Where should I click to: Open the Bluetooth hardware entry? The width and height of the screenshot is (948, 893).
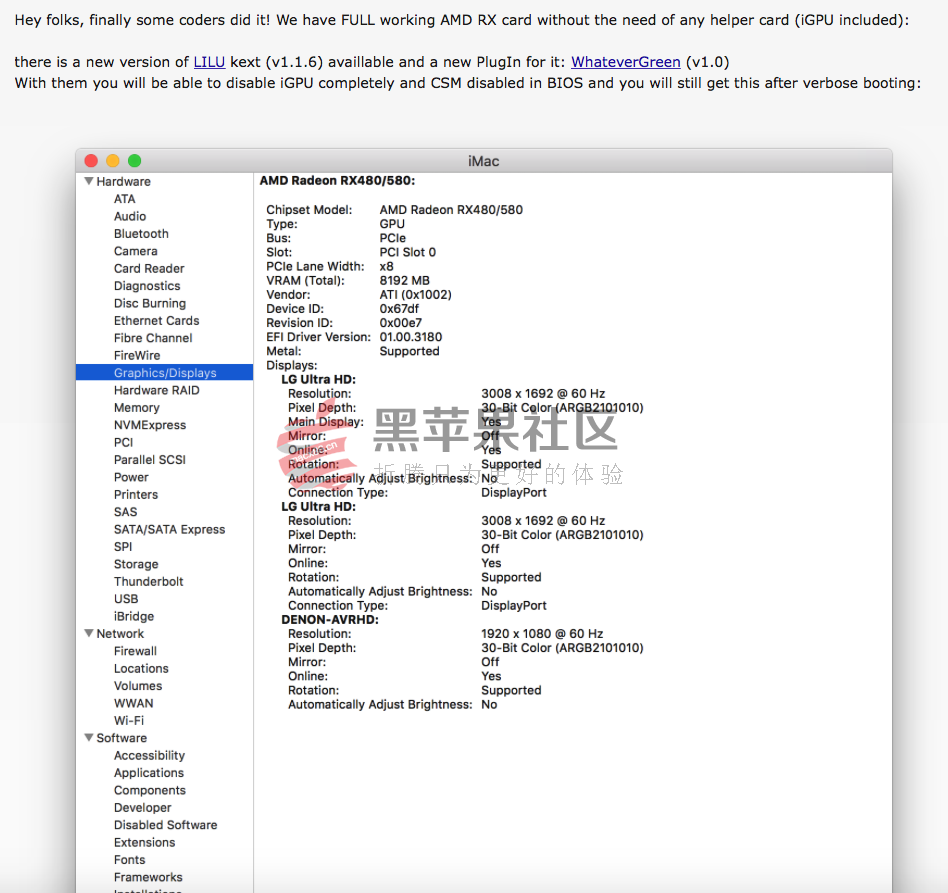click(141, 234)
